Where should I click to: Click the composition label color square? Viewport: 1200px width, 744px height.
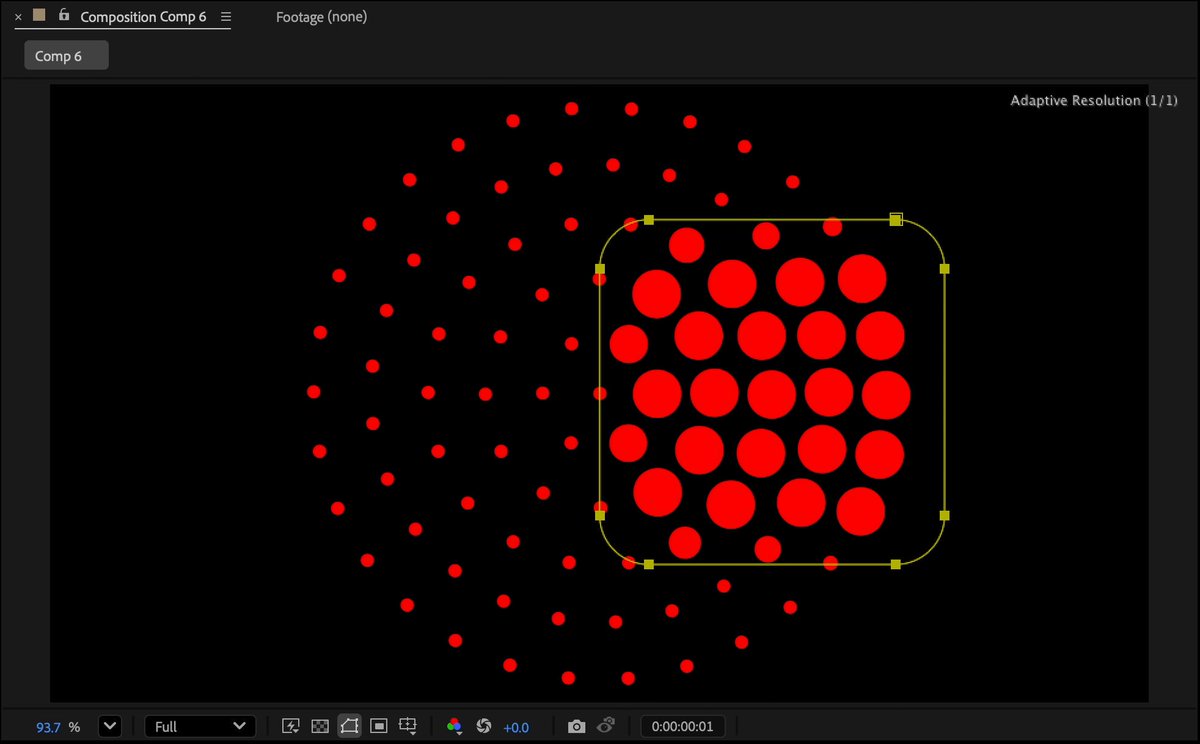(39, 16)
